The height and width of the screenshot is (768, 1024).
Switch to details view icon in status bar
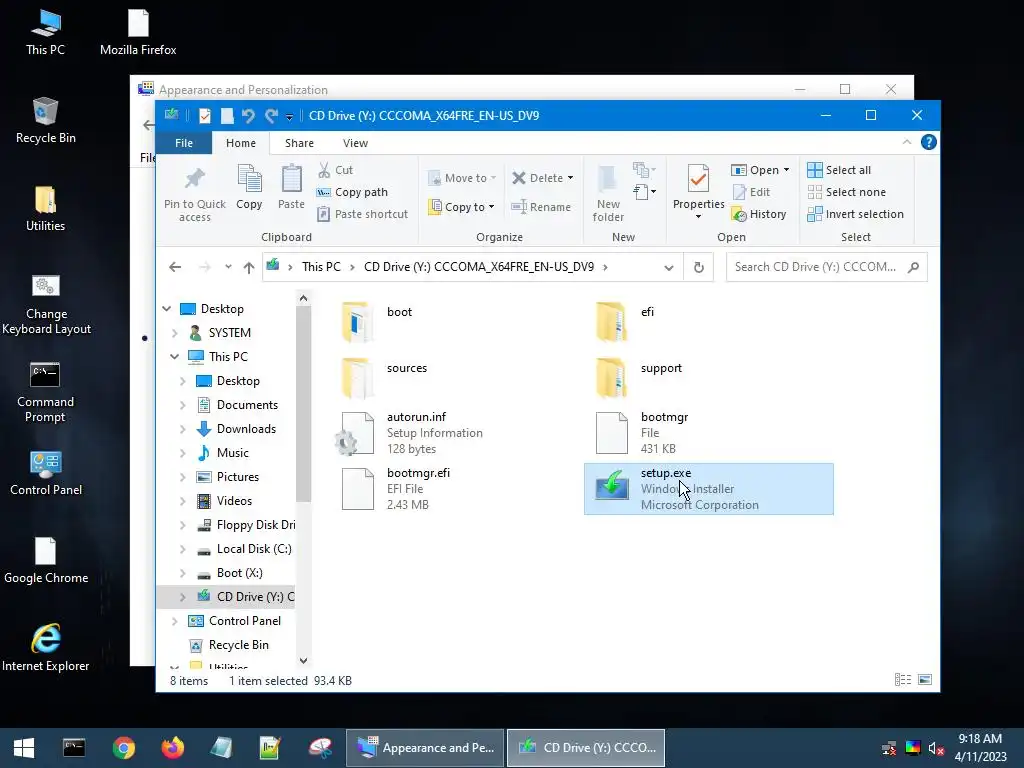point(903,680)
